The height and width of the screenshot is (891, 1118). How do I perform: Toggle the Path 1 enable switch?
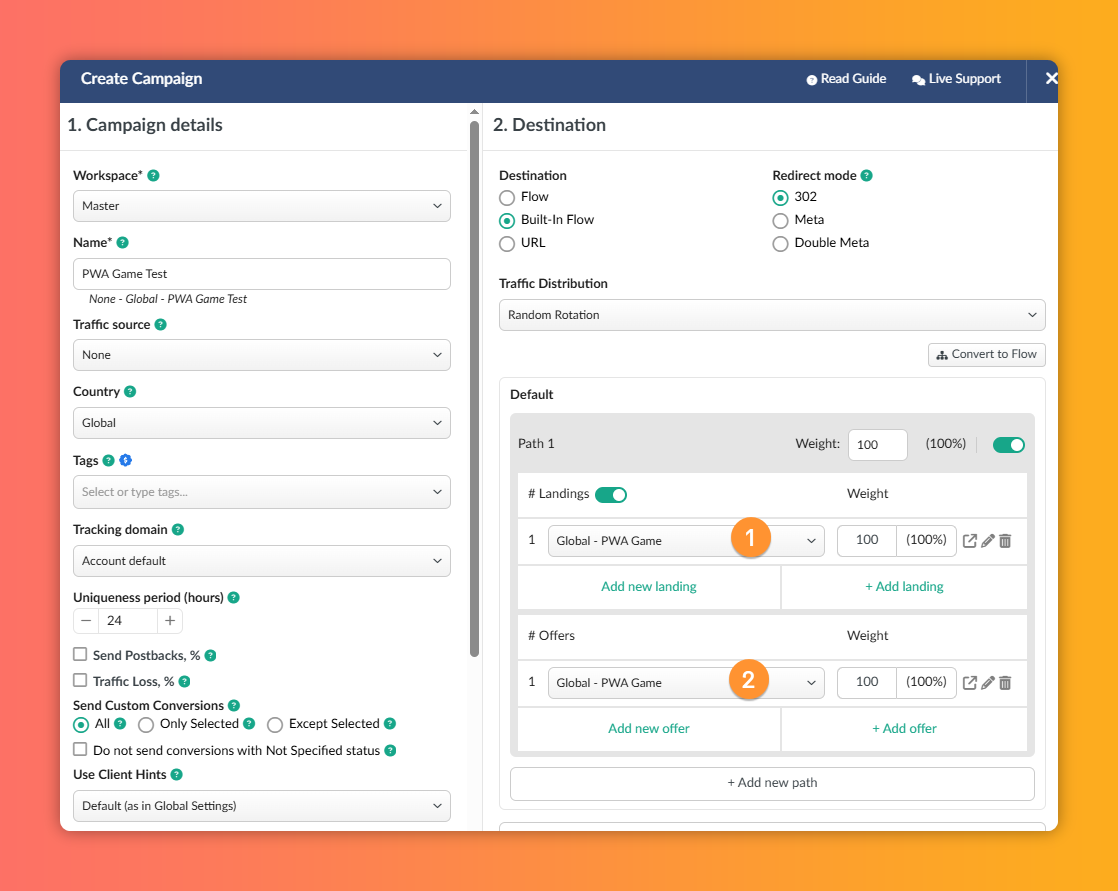(x=1008, y=445)
